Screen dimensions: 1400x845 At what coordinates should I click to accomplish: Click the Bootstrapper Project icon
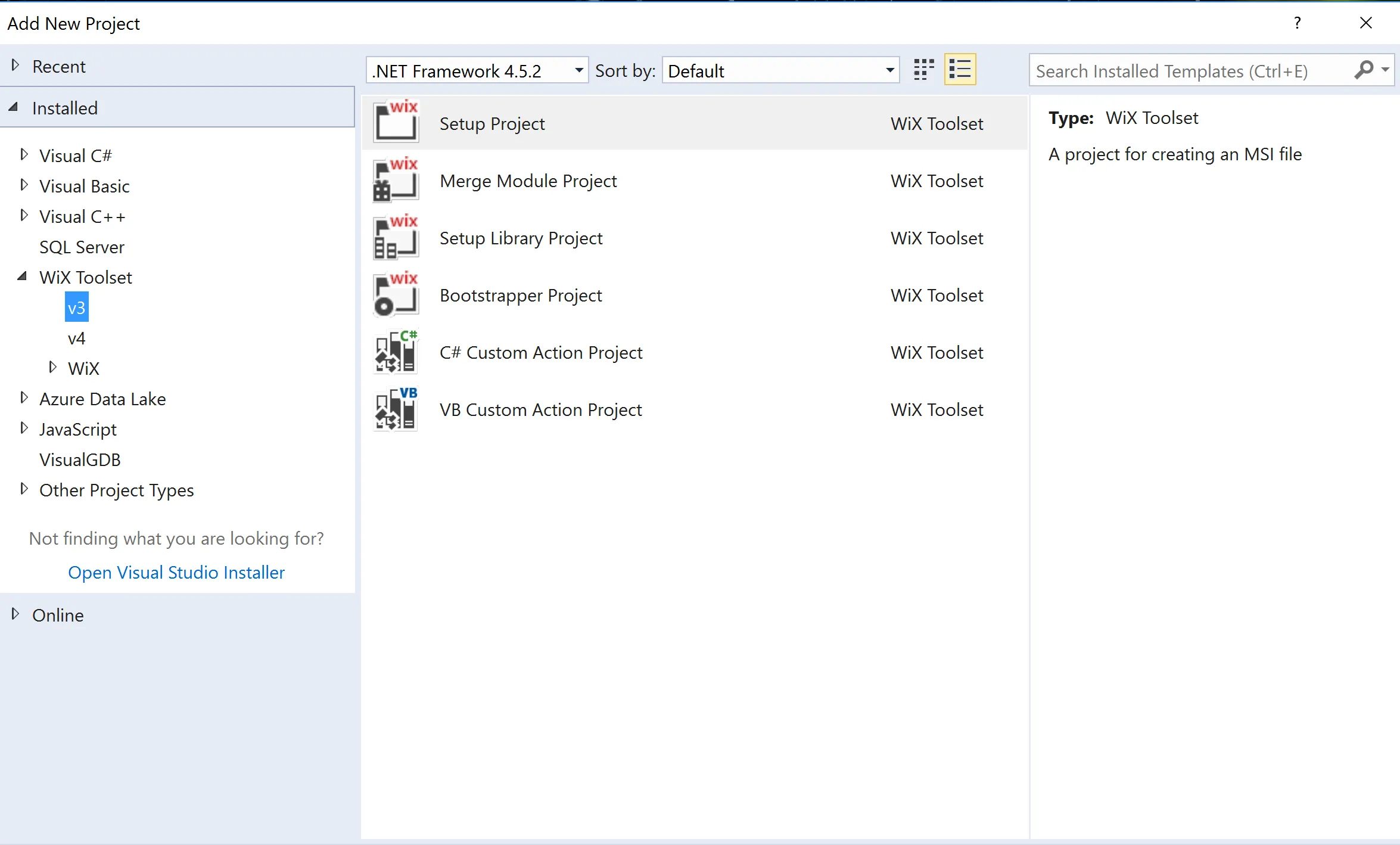click(396, 294)
